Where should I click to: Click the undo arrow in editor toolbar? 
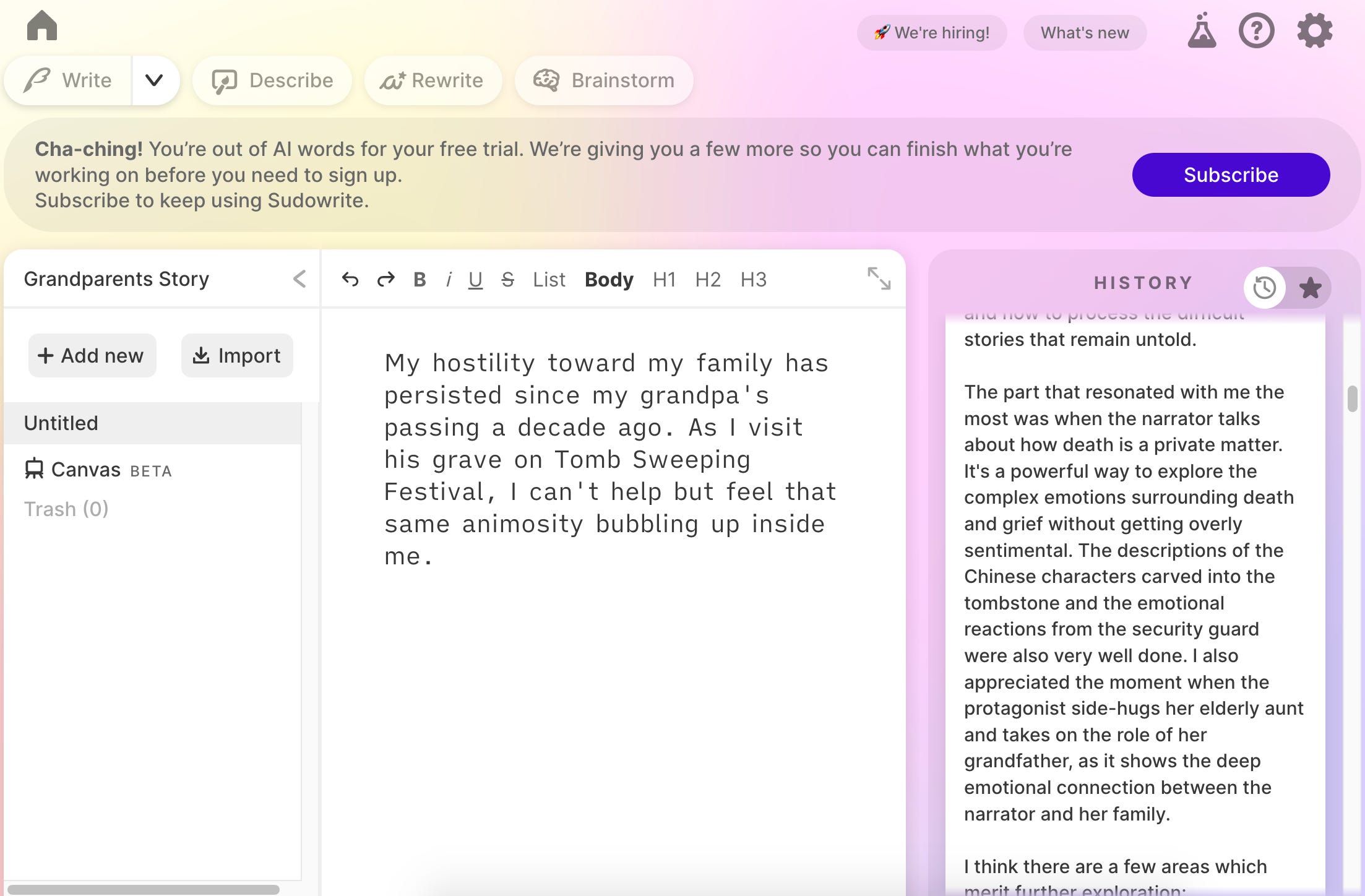click(x=350, y=280)
